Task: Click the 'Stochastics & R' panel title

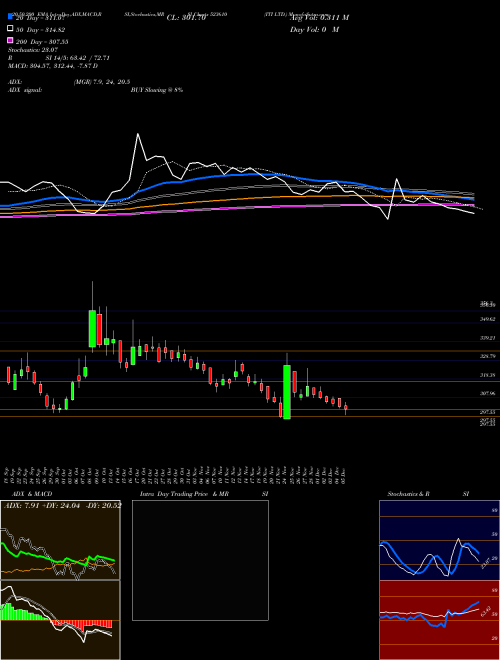Action: click(x=408, y=494)
